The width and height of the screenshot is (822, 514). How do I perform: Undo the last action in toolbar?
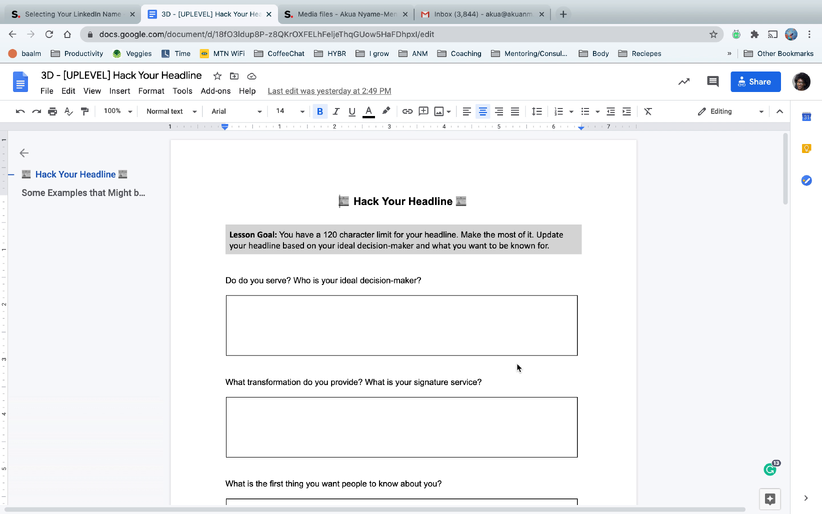[20, 111]
